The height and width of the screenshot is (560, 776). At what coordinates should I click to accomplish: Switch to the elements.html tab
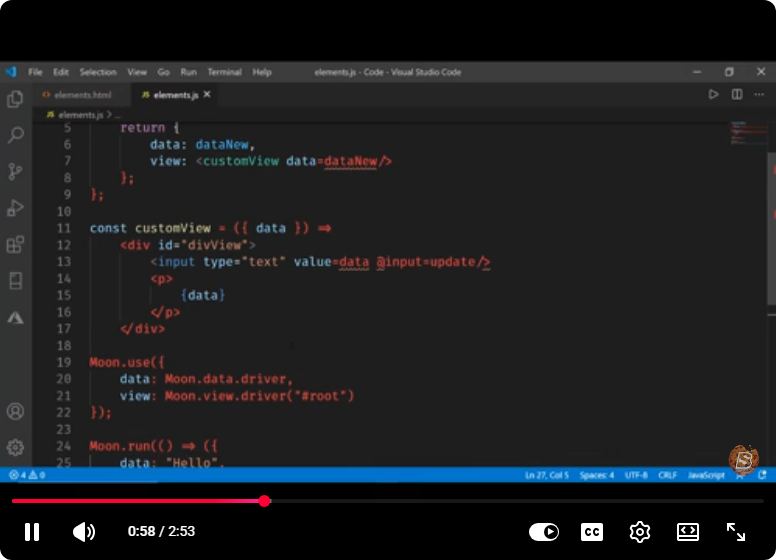pos(77,94)
